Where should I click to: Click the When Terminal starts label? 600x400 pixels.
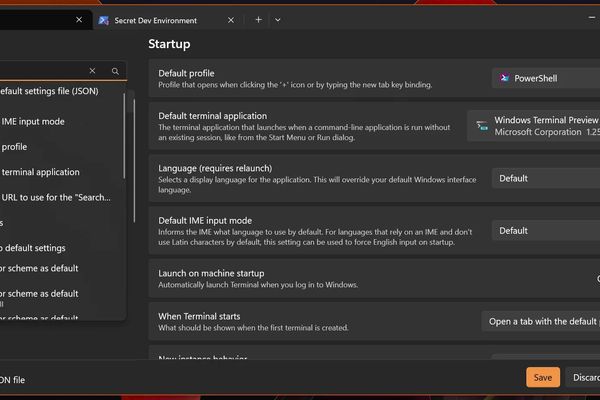tap(199, 317)
